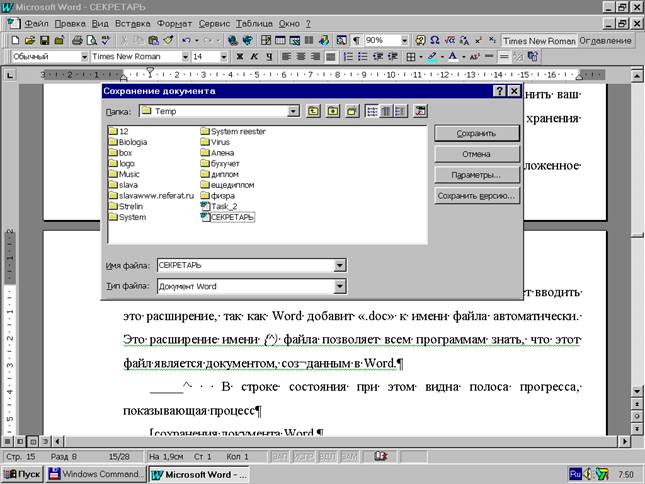Toggle Bold formatting (Ж) in the toolbar
The height and width of the screenshot is (484, 645).
click(239, 57)
